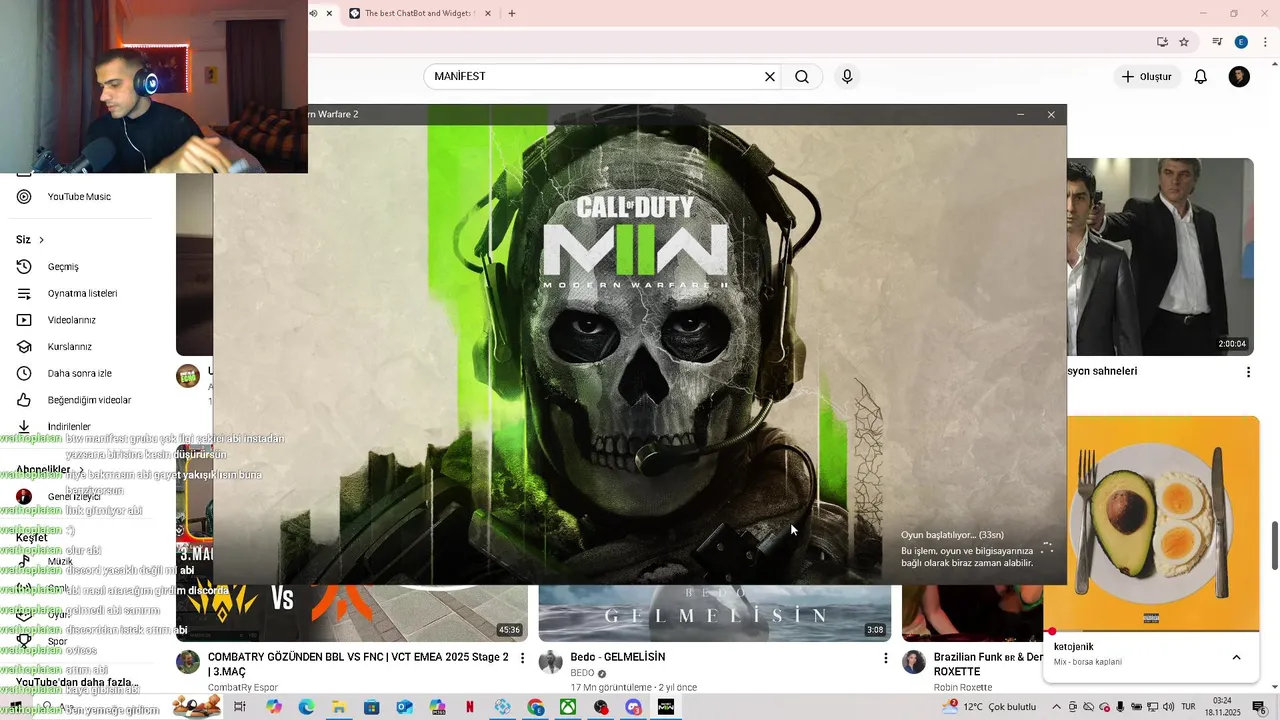Image resolution: width=1280 pixels, height=720 pixels.
Task: Open Microsoft Edge from the taskbar
Action: [306, 707]
